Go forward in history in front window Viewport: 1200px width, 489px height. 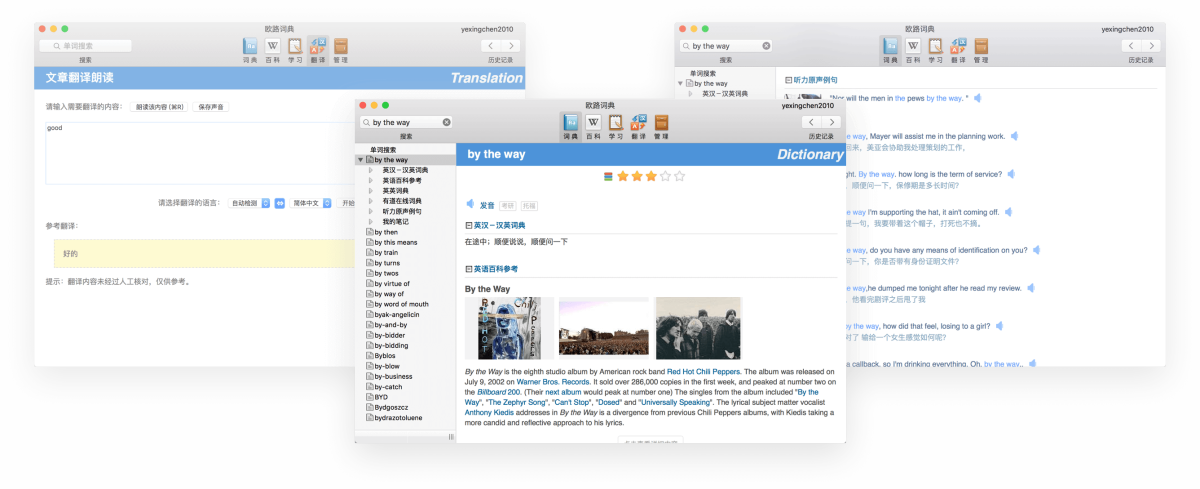(830, 122)
